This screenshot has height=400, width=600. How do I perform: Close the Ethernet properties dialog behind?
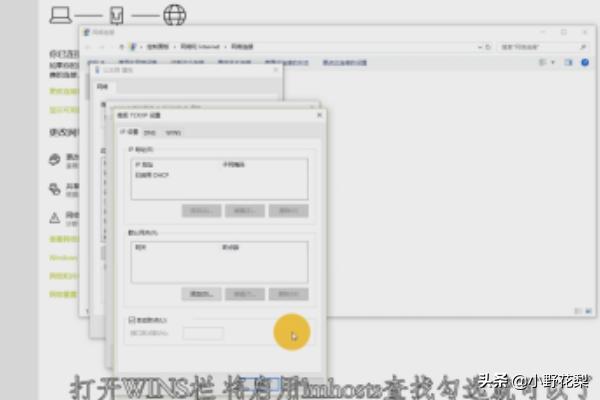(x=276, y=70)
